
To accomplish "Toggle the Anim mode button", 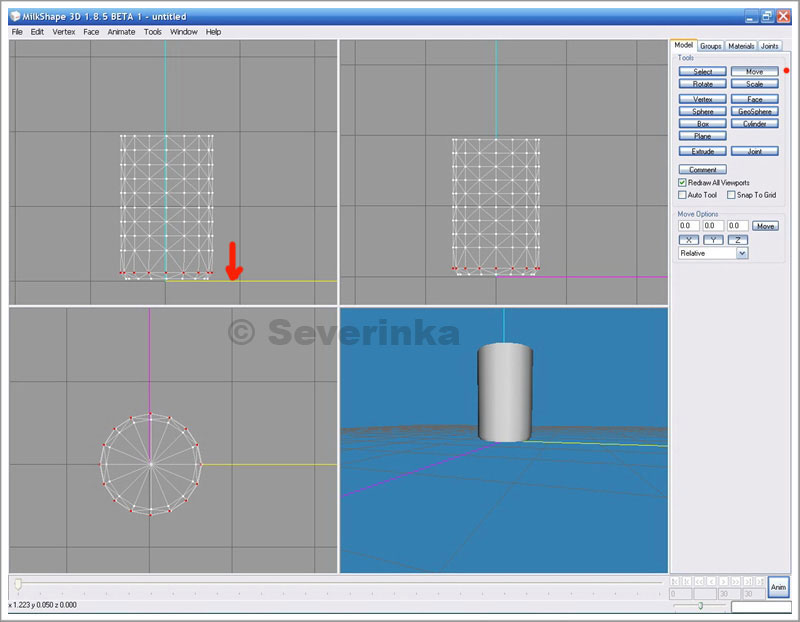I will point(778,587).
